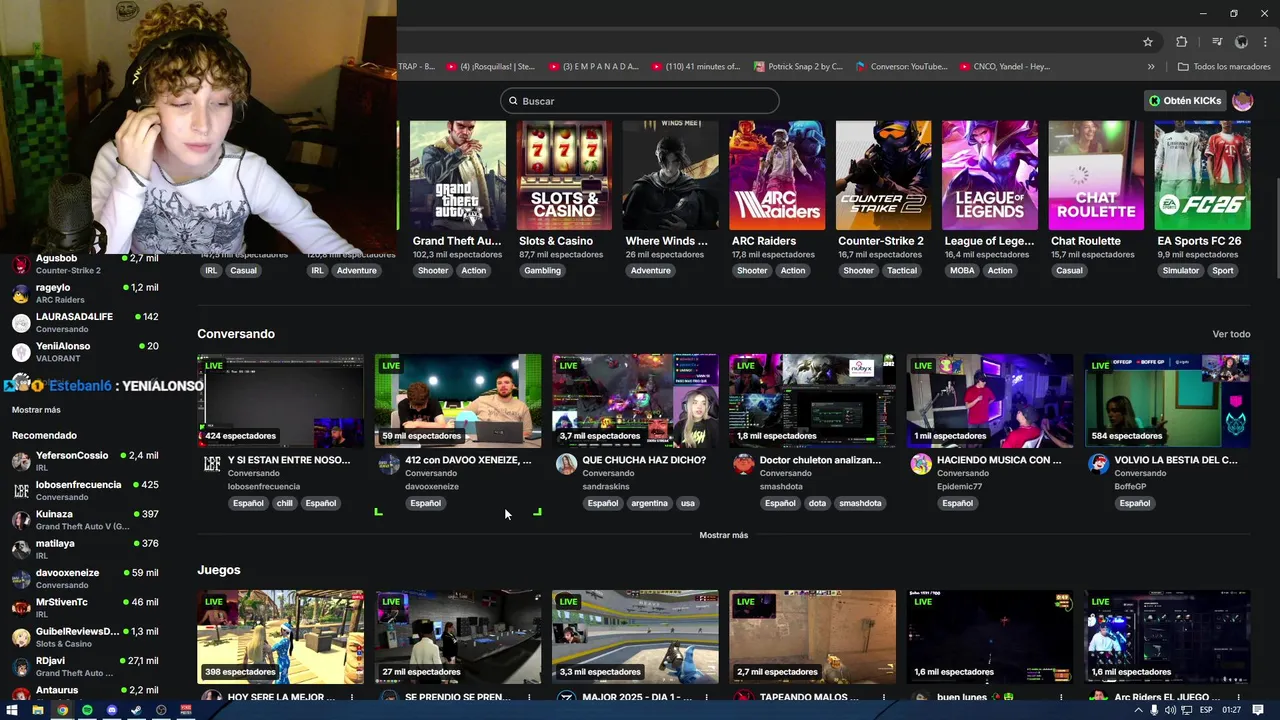Expand Mostrar más below Conversando streams
This screenshot has height=720, width=1280.
723,535
